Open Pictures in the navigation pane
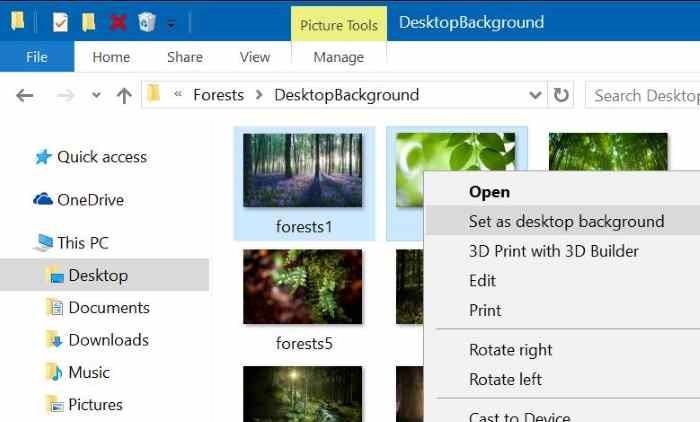Image resolution: width=700 pixels, height=422 pixels. pos(96,405)
